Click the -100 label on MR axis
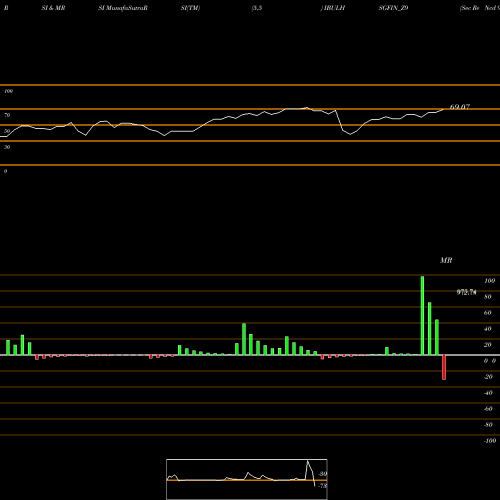Image resolution: width=500 pixels, height=500 pixels. coord(490,441)
